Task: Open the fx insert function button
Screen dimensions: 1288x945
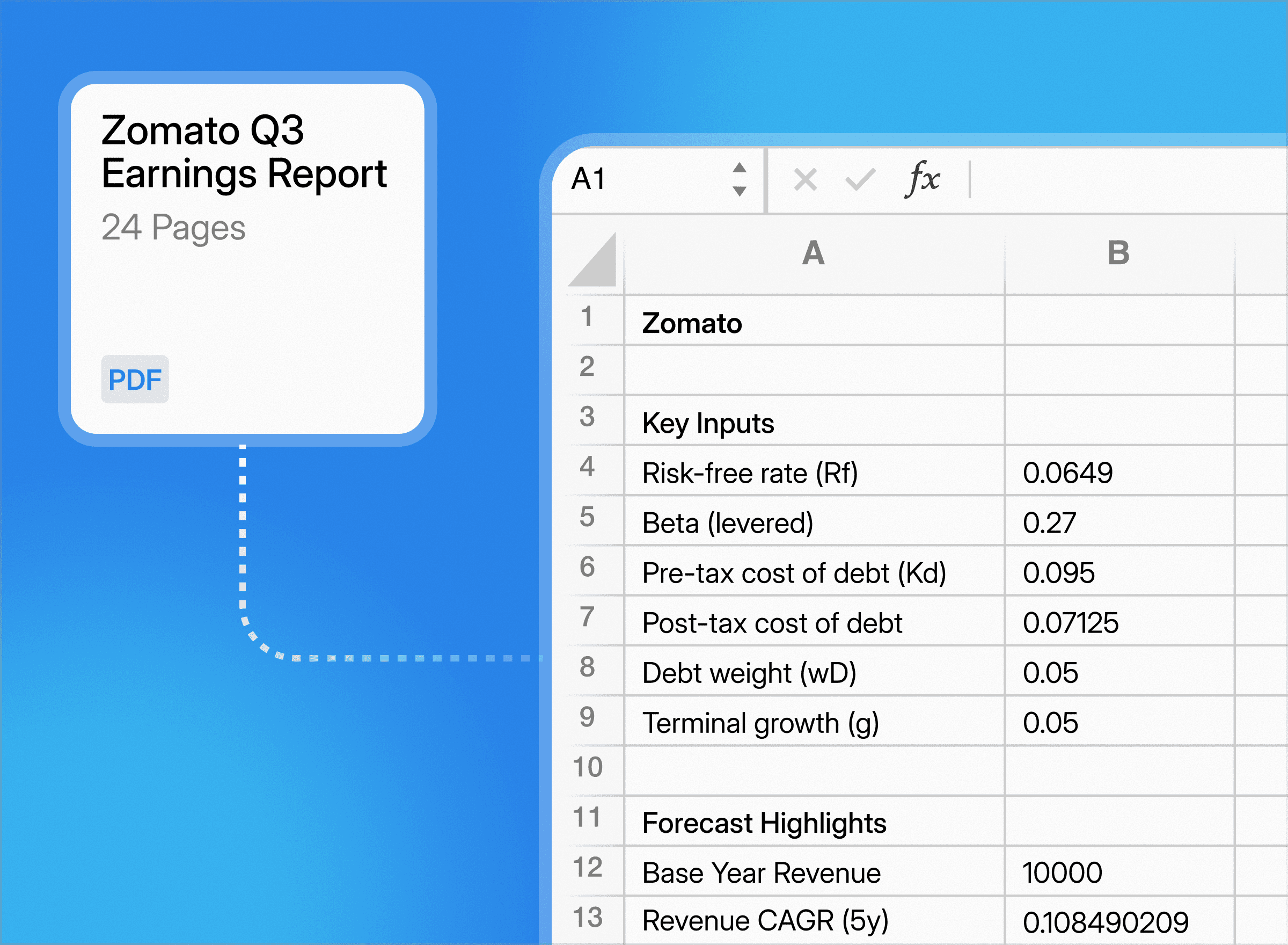Action: [921, 178]
